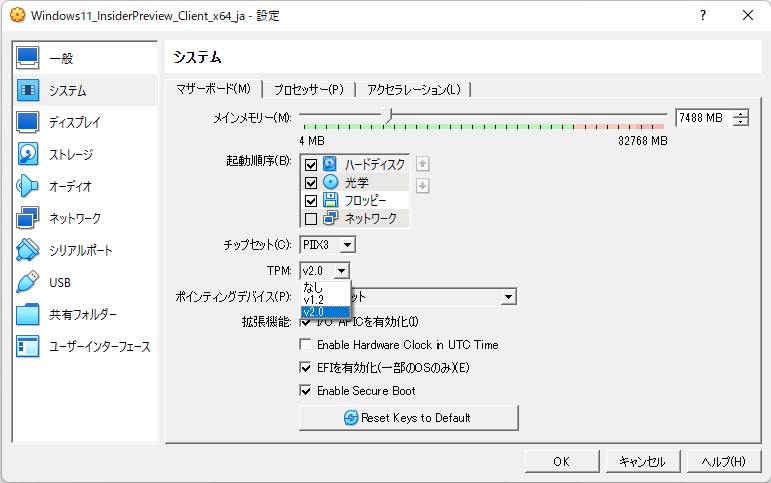This screenshot has height=483, width=771.
Task: Toggle the ハードディスク boot checkbox
Action: pyautogui.click(x=311, y=164)
